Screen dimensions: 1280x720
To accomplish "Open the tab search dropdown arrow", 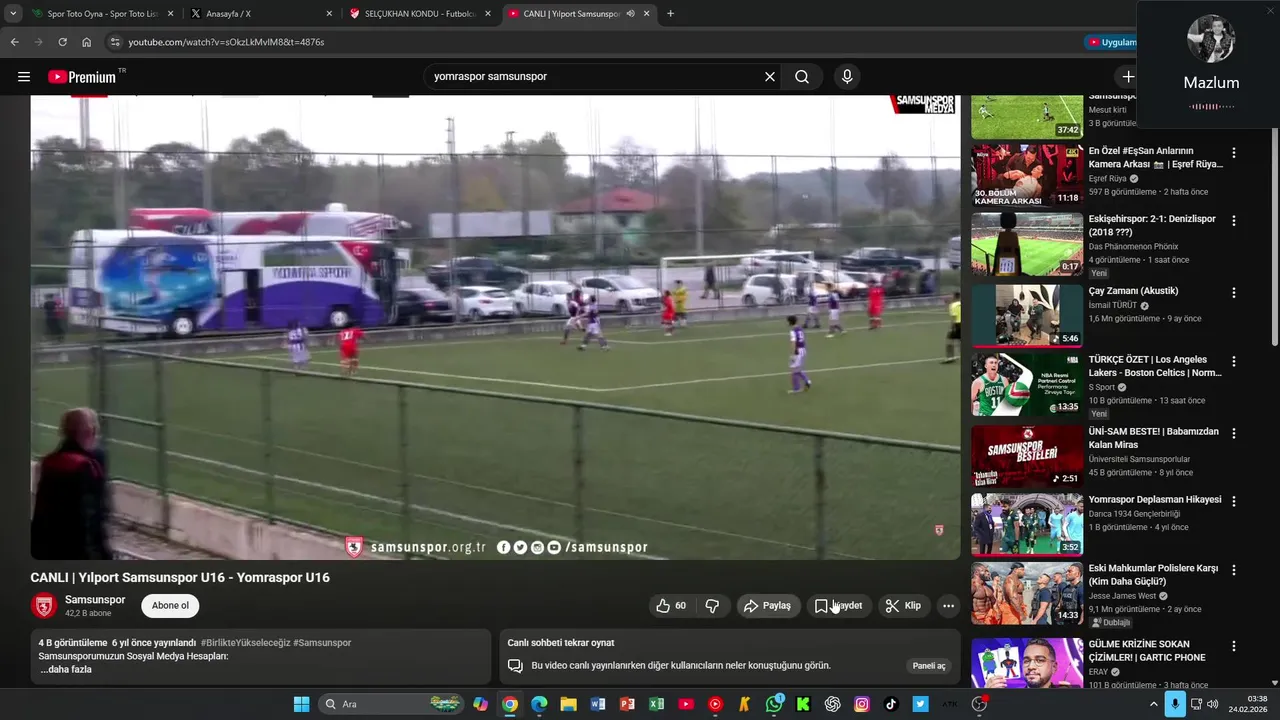I will coord(13,14).
